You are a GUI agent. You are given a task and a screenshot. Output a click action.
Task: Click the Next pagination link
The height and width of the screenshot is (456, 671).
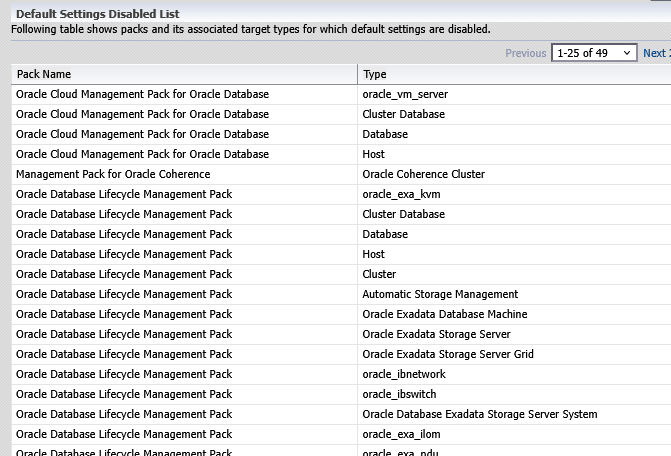[656, 53]
